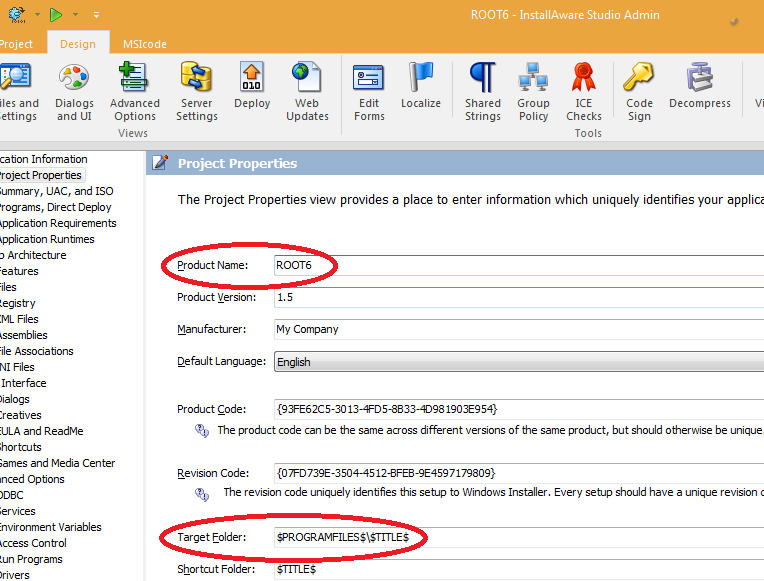Open the Default Language combo box

pyautogui.click(x=519, y=362)
